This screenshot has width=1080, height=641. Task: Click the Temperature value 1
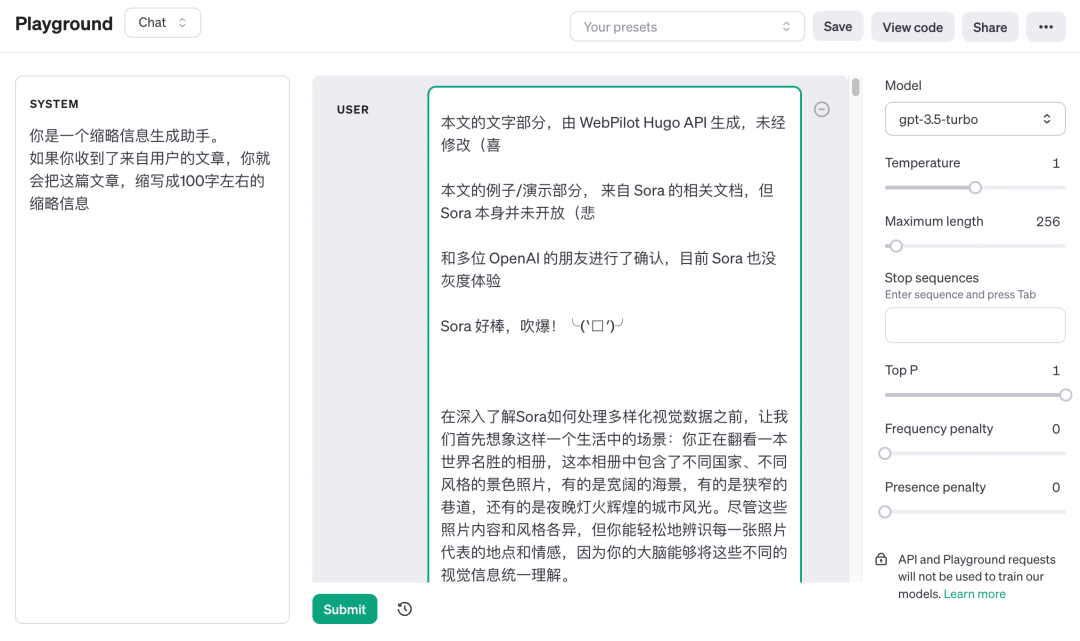[1055, 163]
